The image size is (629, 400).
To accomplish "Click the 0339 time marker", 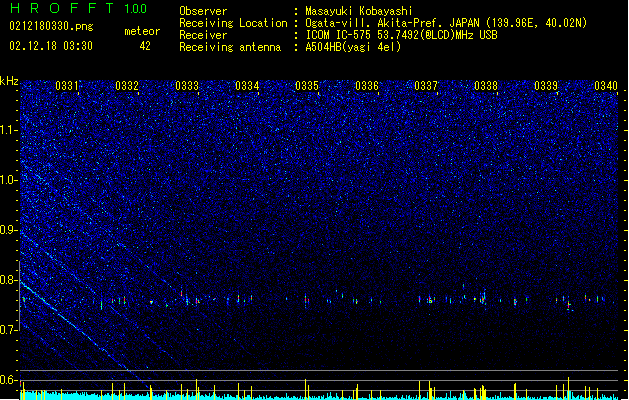I will click(546, 86).
